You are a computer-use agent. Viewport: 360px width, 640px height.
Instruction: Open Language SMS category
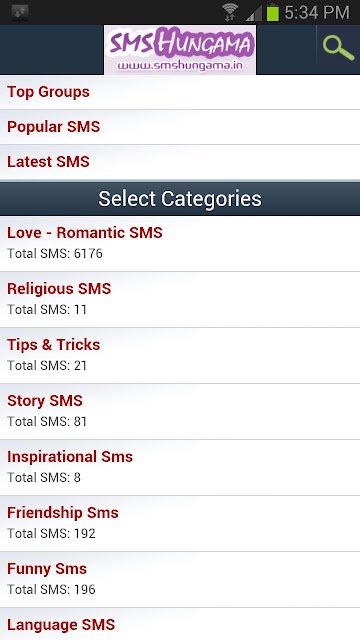point(180,624)
